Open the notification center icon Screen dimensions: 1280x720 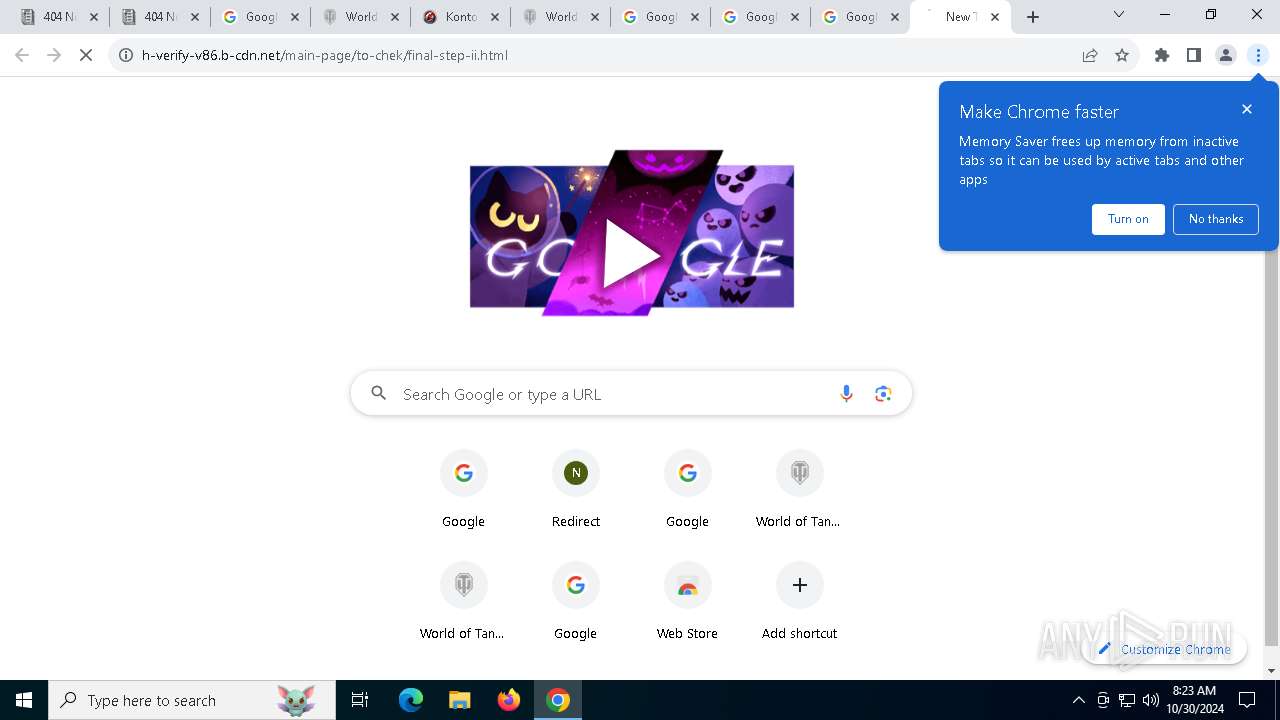tap(1247, 700)
